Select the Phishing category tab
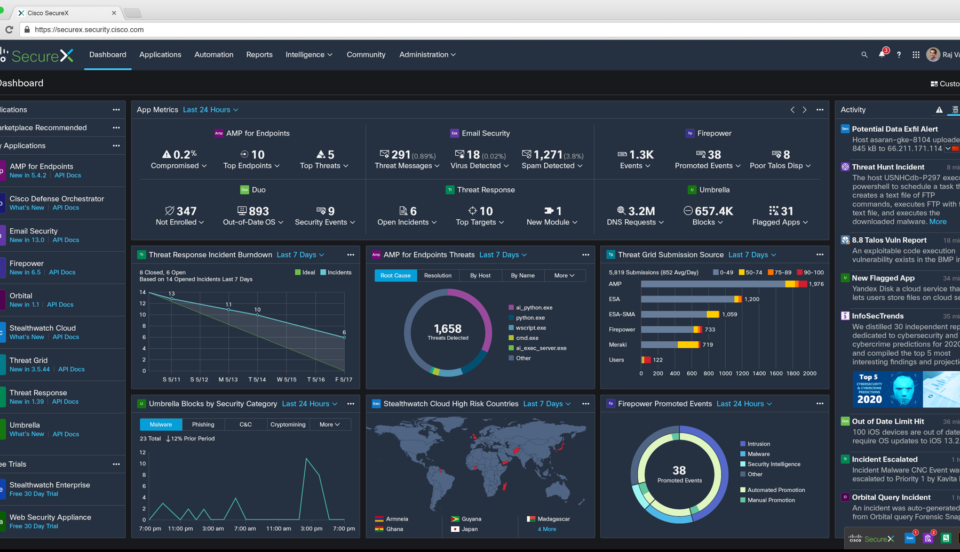This screenshot has width=960, height=552. [203, 424]
